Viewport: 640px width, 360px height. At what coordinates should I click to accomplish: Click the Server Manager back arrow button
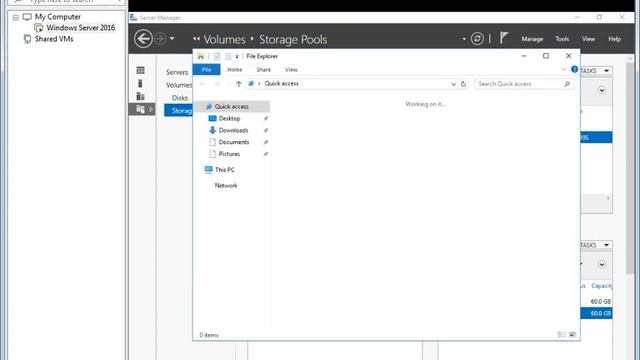[x=143, y=39]
